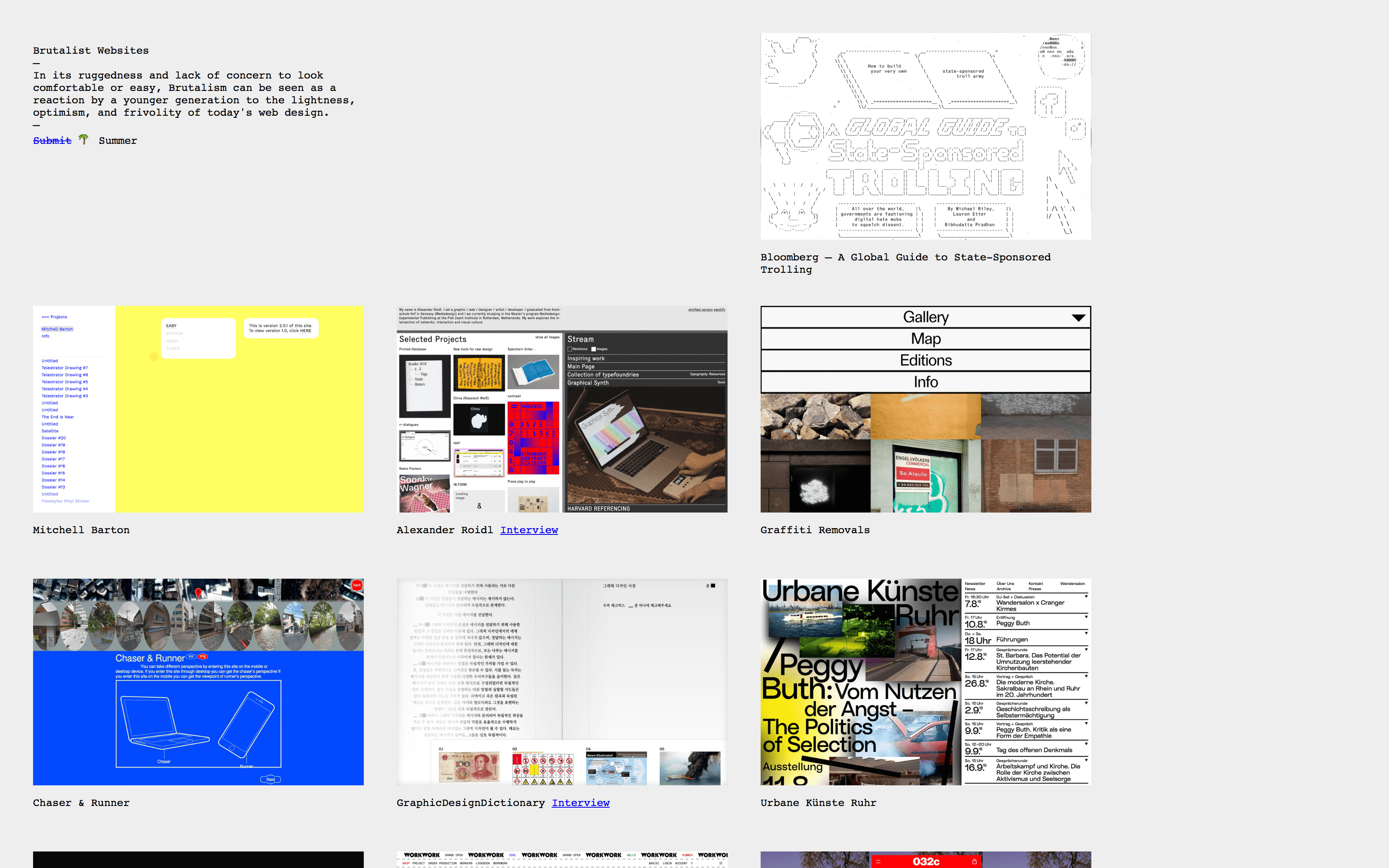This screenshot has width=1389, height=868.
Task: Click the shopping bag icon in the 032c bar
Action: (x=975, y=861)
